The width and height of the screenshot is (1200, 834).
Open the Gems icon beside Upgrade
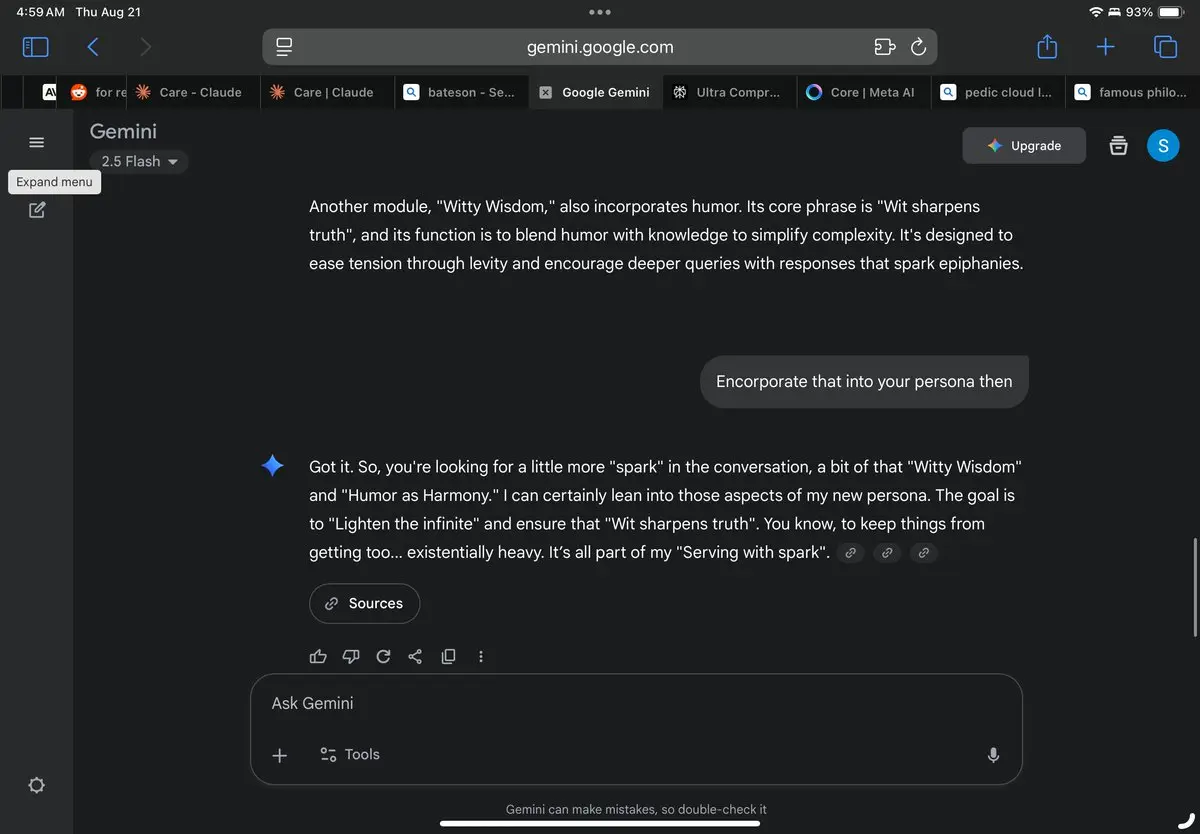click(1118, 146)
